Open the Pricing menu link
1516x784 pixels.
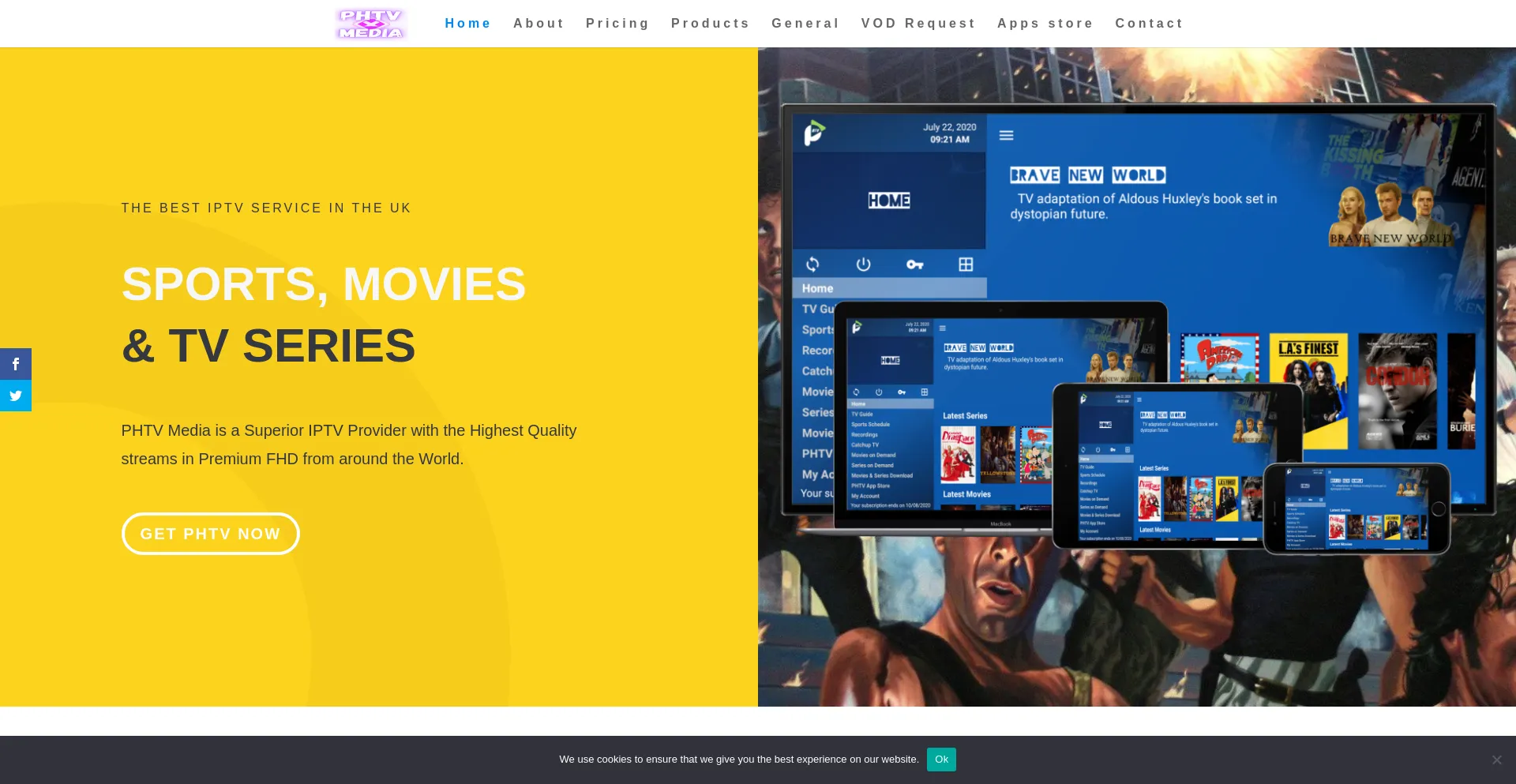pyautogui.click(x=617, y=24)
